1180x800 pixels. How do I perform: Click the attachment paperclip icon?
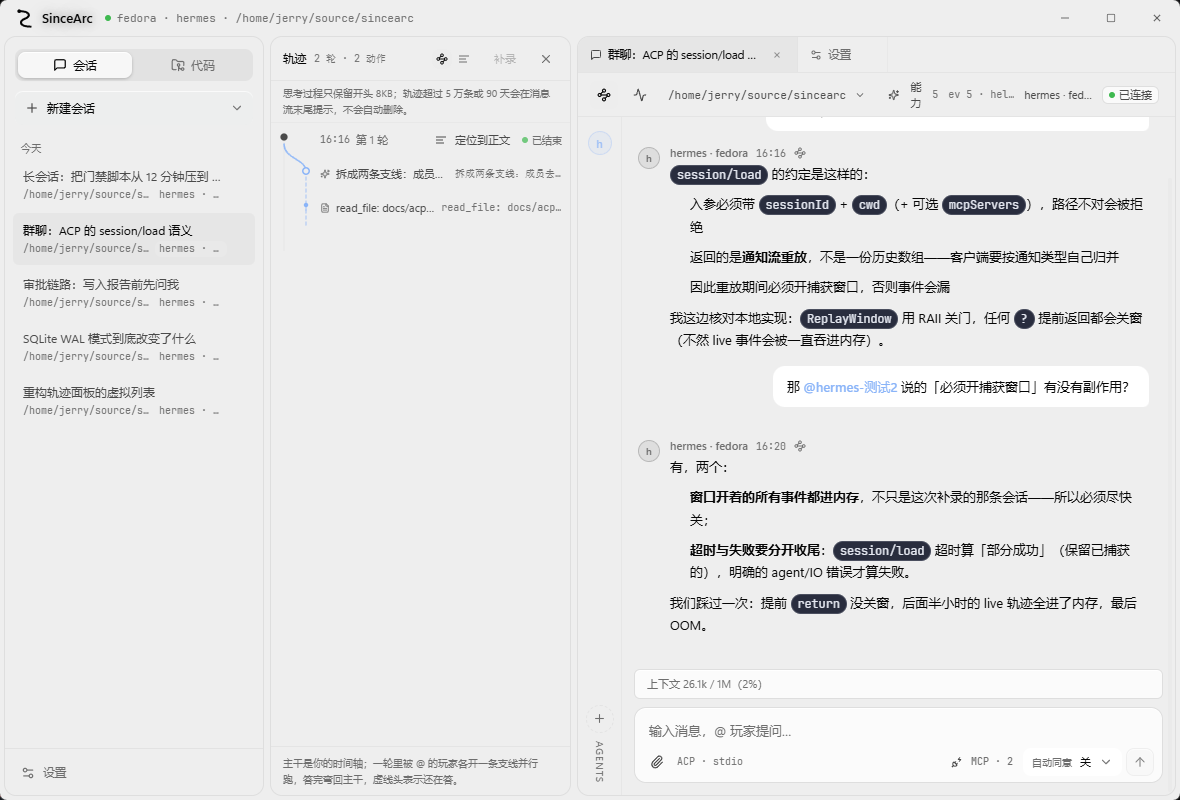(x=657, y=762)
